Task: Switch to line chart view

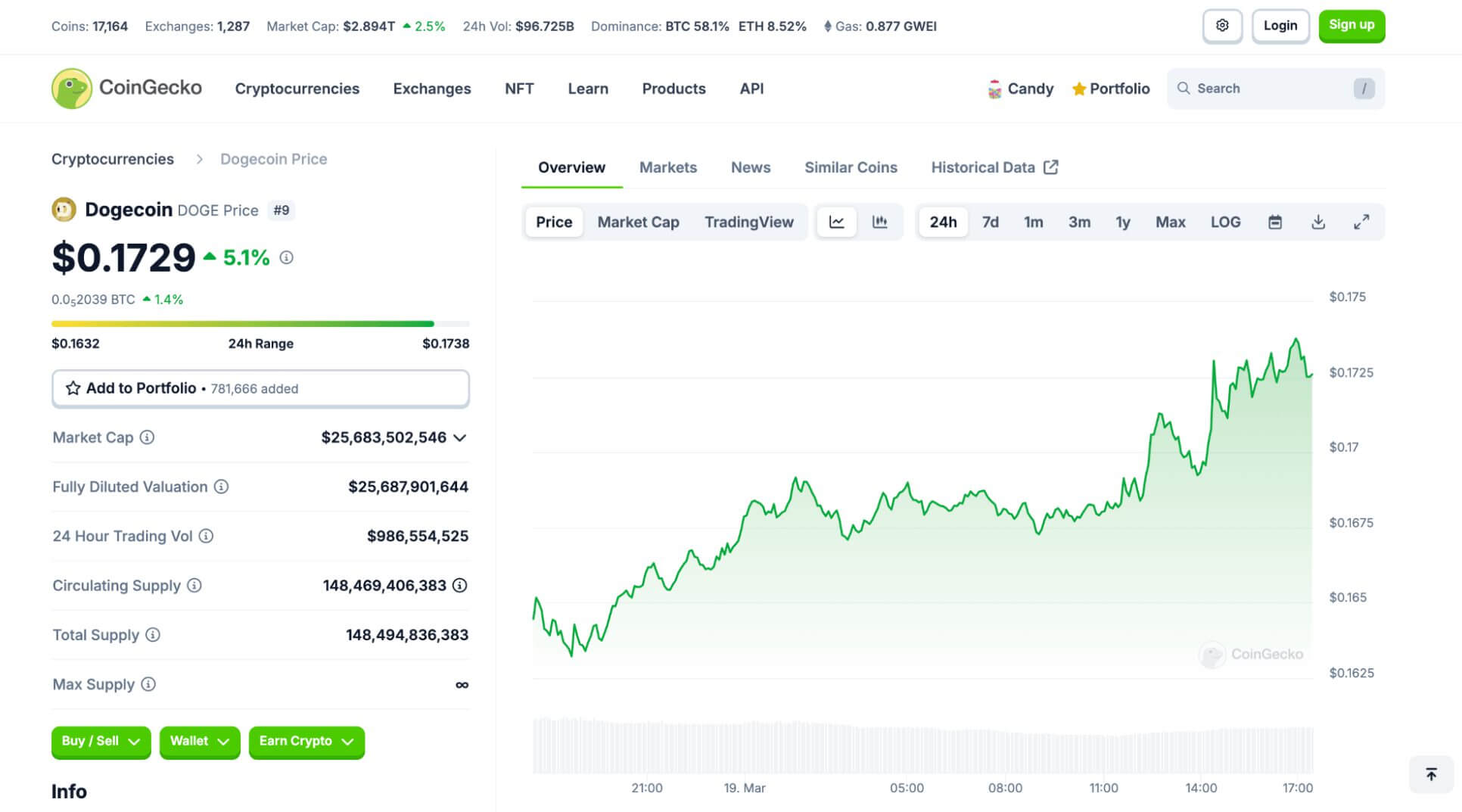Action: 836,222
